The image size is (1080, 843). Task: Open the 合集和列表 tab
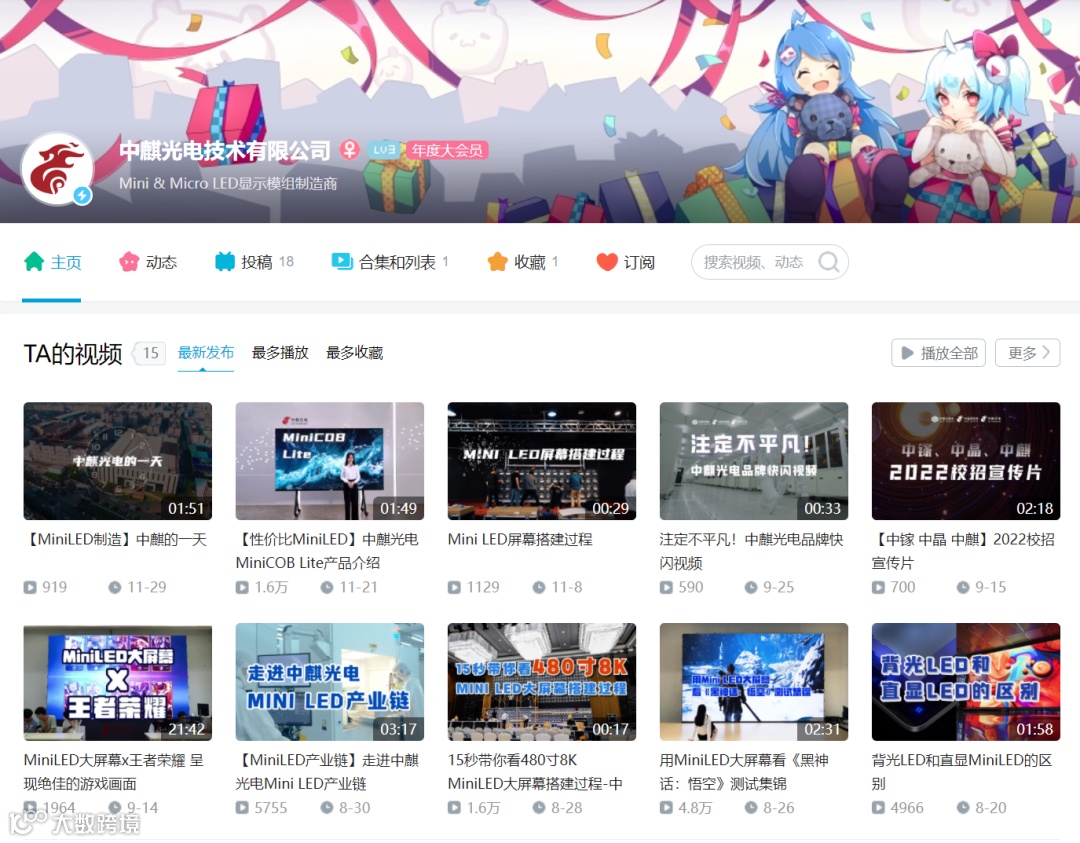pyautogui.click(x=390, y=262)
